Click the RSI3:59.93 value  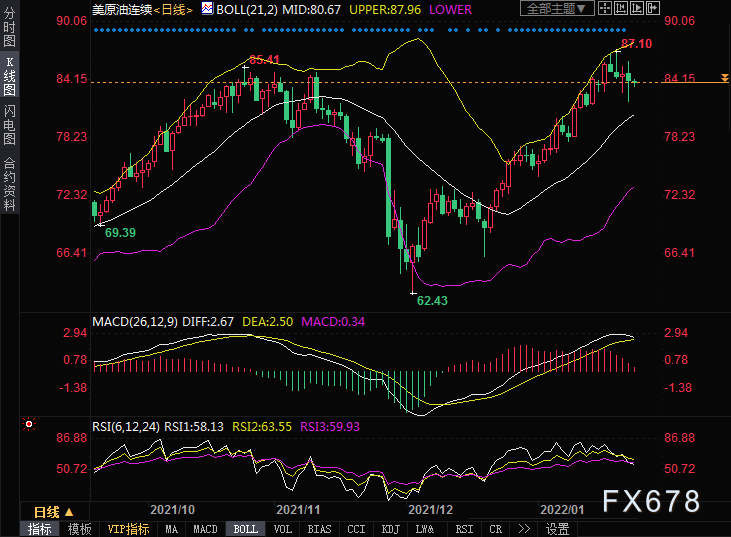point(330,427)
